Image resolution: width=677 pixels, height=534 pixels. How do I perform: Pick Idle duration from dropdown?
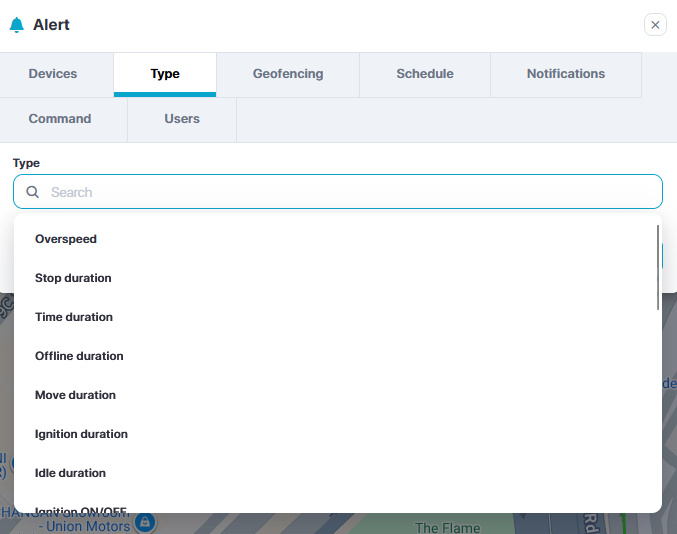tap(70, 473)
